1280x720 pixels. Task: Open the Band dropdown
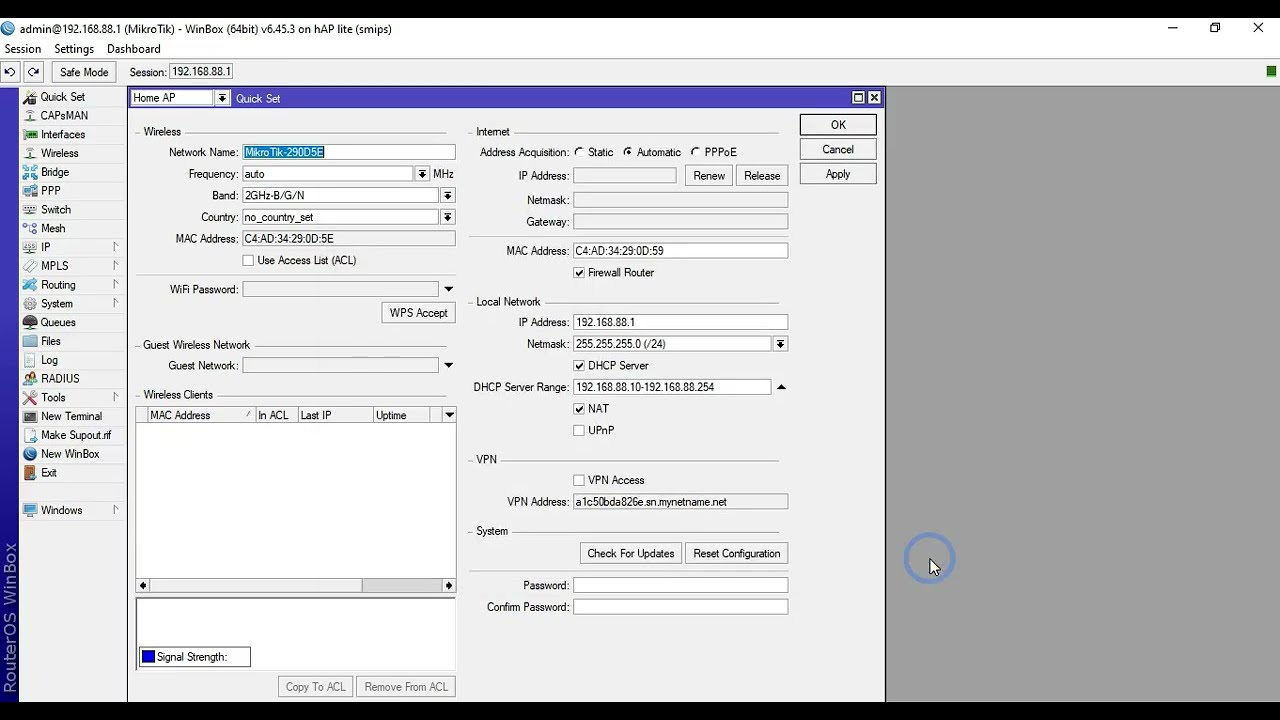point(447,195)
